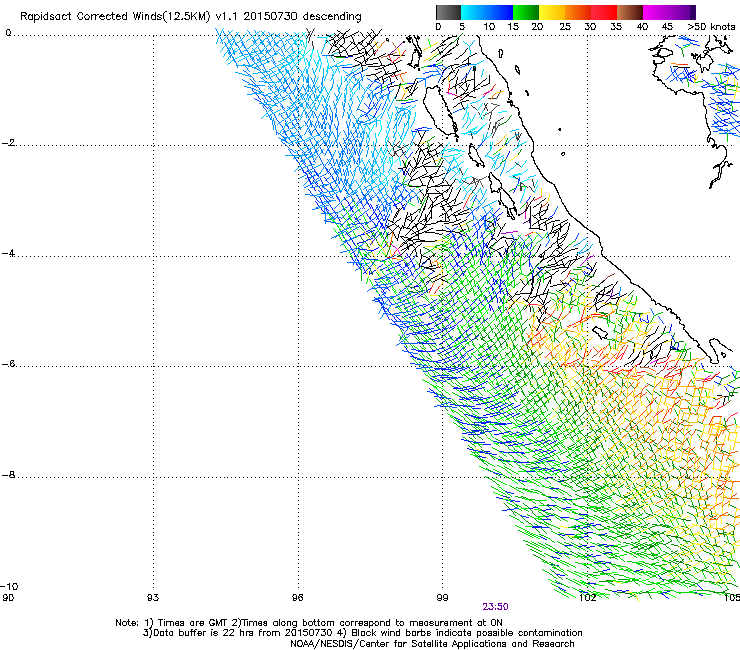
Task: Click the latitude axis label '-10'
Action: click(x=9, y=587)
